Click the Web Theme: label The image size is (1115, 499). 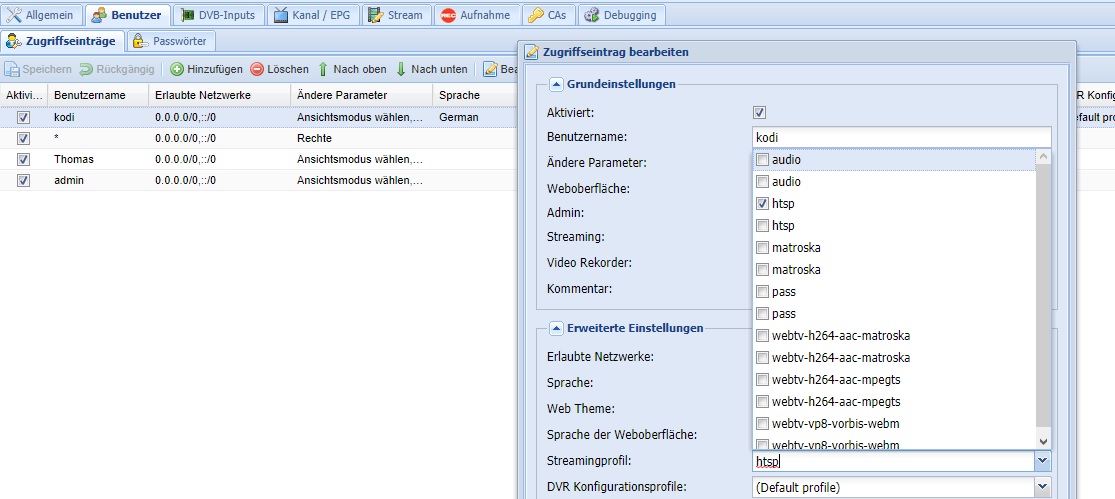coord(581,409)
